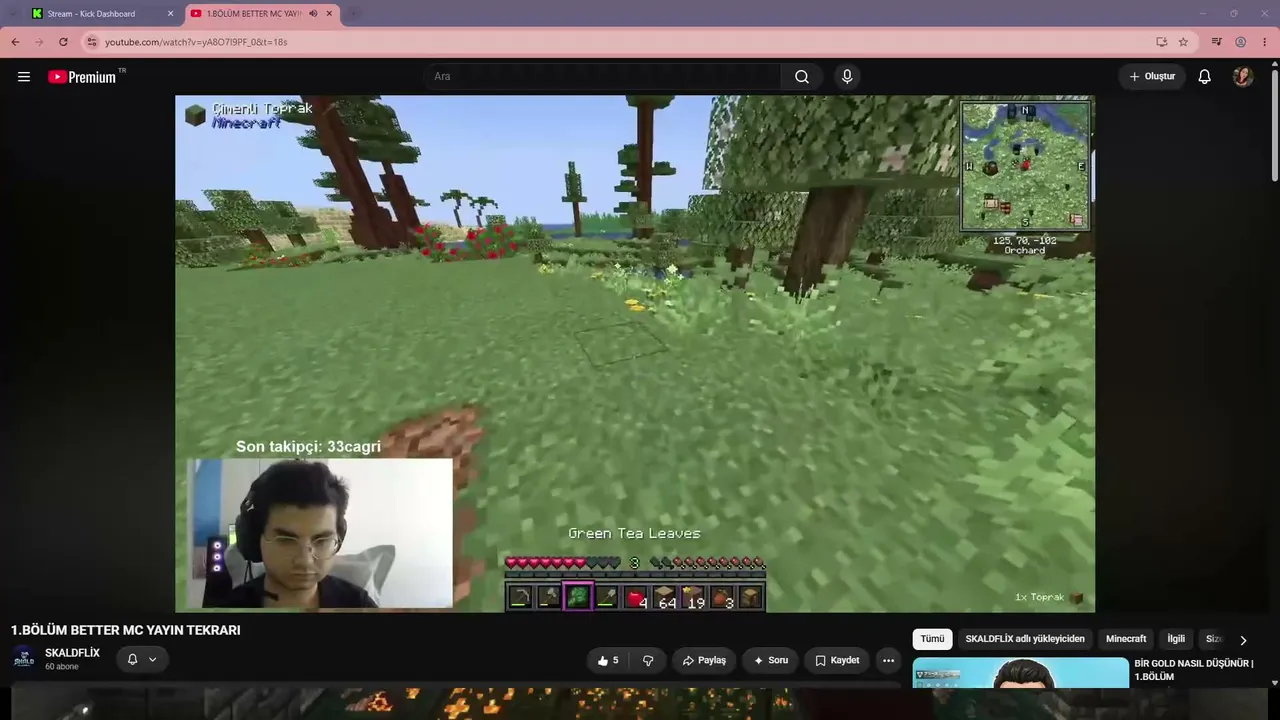Select the SKALDFLİX adlı yükleyiciden chip
Image resolution: width=1280 pixels, height=720 pixels.
[1025, 639]
